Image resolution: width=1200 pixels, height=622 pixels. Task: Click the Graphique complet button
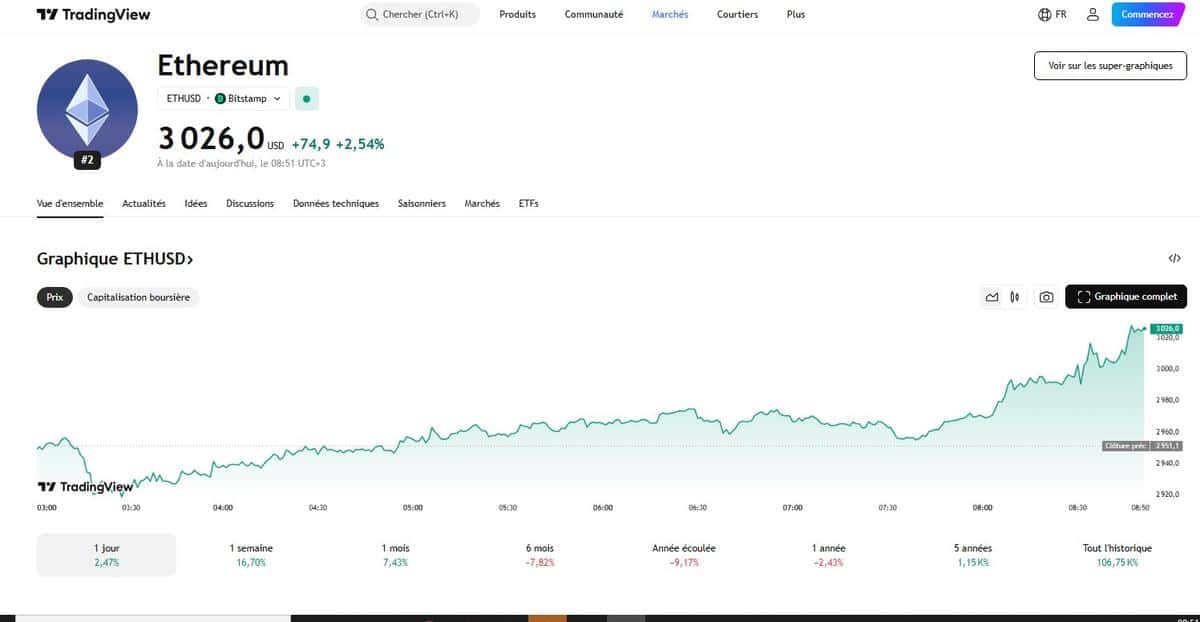click(1126, 297)
